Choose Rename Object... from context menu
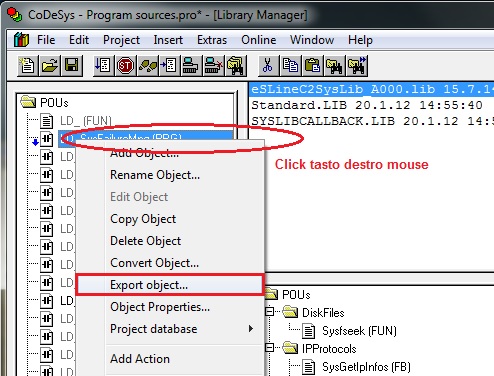This screenshot has width=494, height=376. tap(170, 175)
